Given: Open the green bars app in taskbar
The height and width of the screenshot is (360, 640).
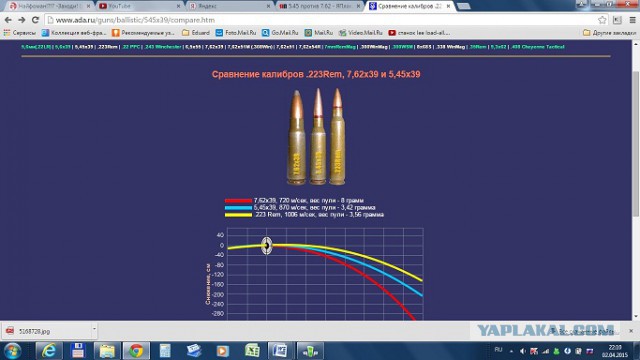Looking at the screenshot, I should pos(310,351).
